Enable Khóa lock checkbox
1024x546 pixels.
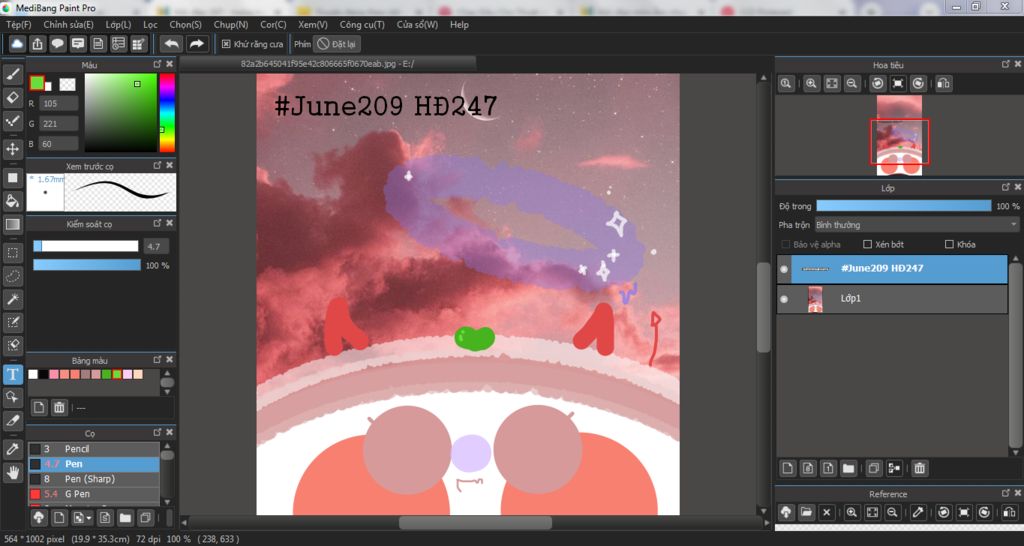pos(949,244)
